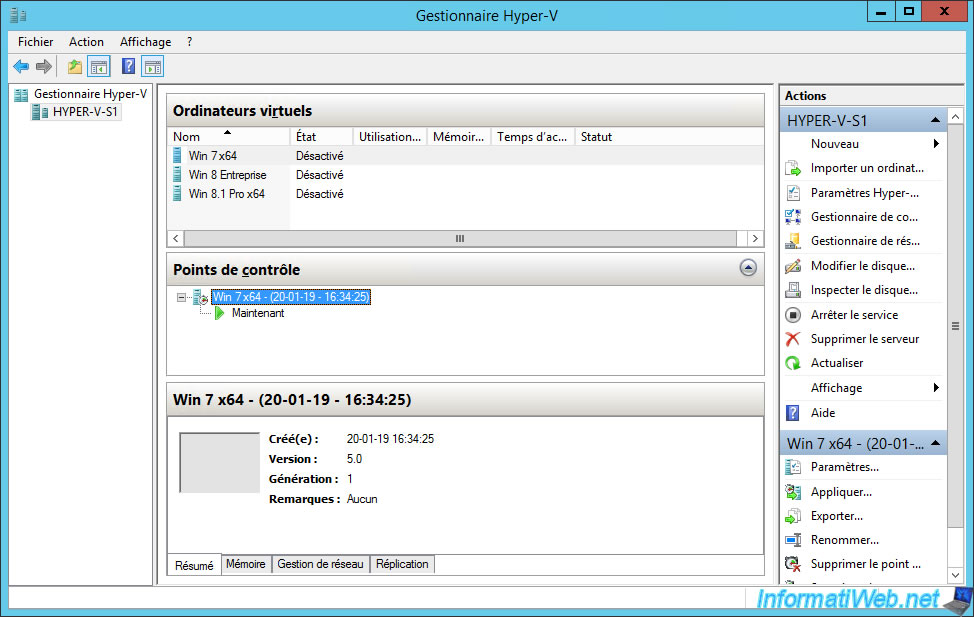
Task: Sort by the Temps d'activité column header
Action: [533, 137]
